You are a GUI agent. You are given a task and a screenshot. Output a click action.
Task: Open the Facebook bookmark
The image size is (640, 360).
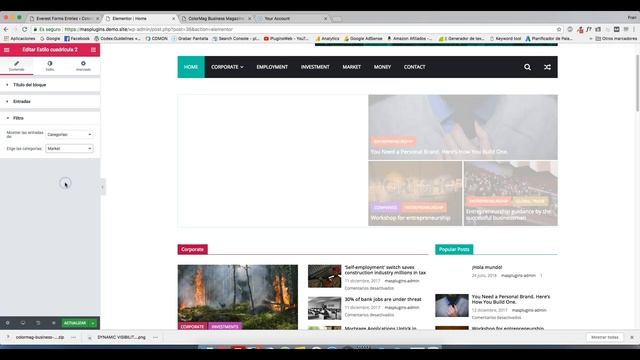coord(77,38)
